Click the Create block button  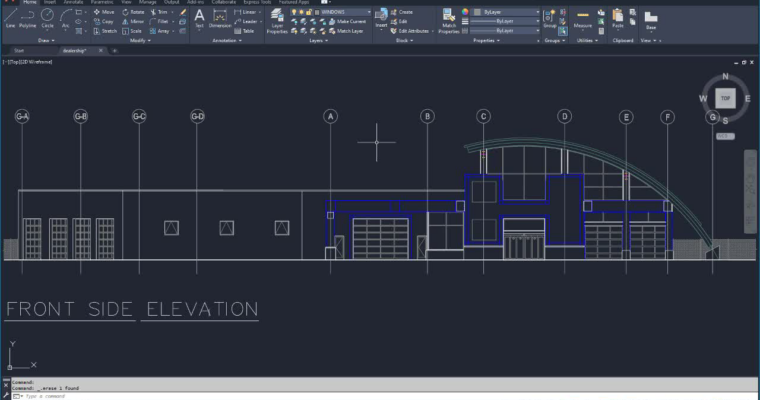point(402,12)
